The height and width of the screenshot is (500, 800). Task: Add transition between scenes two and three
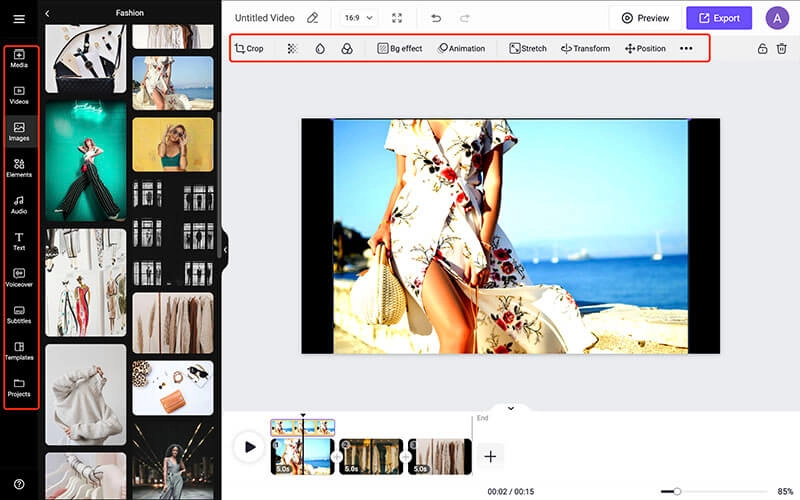406,457
